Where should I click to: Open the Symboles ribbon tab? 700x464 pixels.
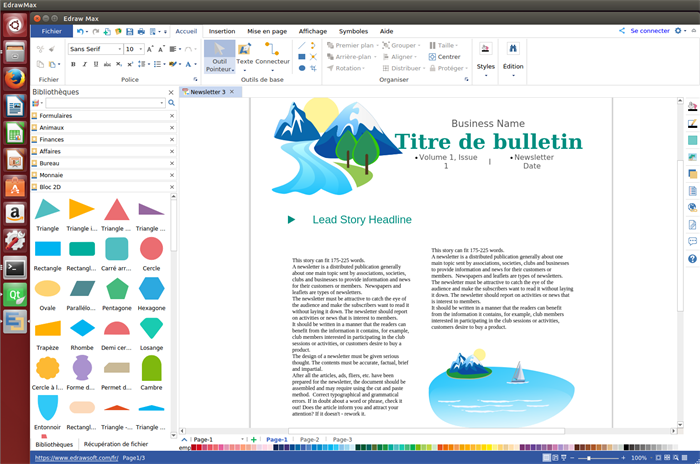[352, 31]
